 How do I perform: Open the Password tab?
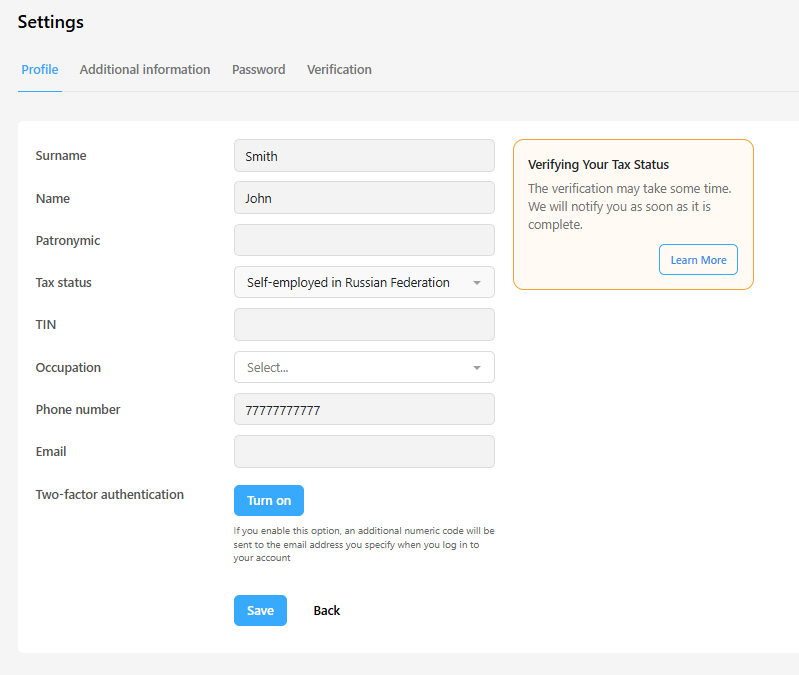coord(258,70)
